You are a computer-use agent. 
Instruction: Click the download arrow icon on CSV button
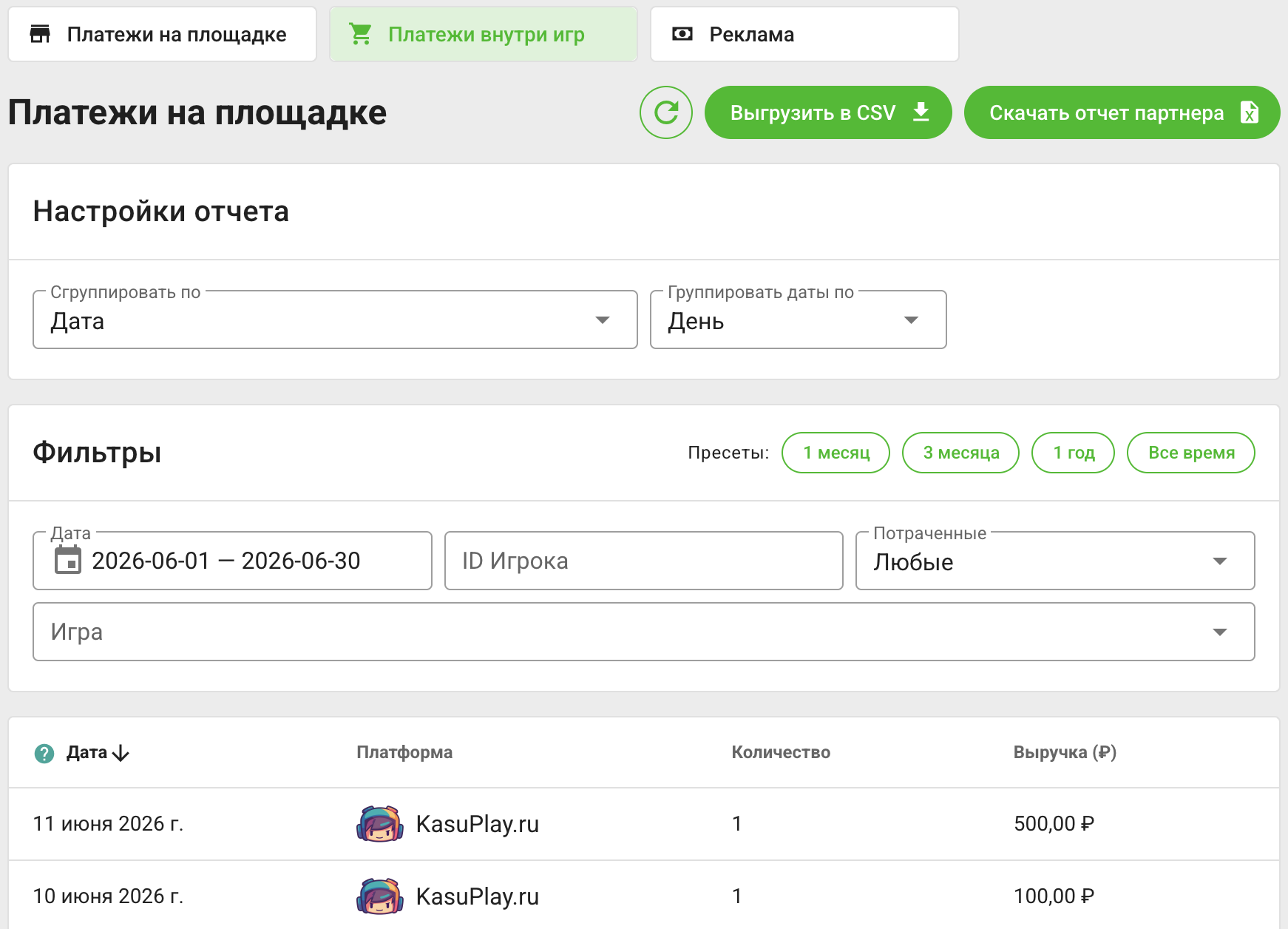(921, 112)
